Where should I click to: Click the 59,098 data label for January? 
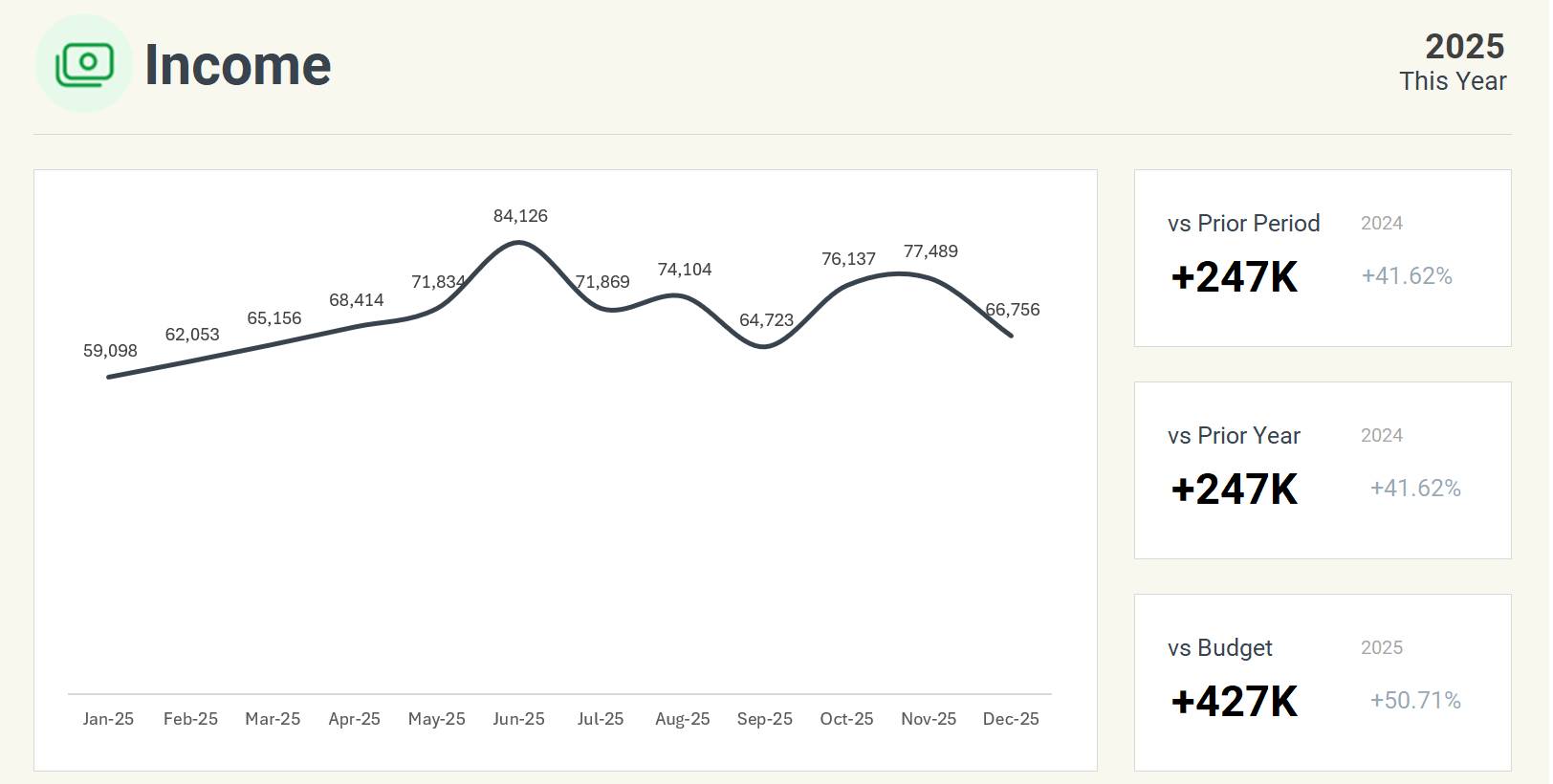pyautogui.click(x=110, y=351)
